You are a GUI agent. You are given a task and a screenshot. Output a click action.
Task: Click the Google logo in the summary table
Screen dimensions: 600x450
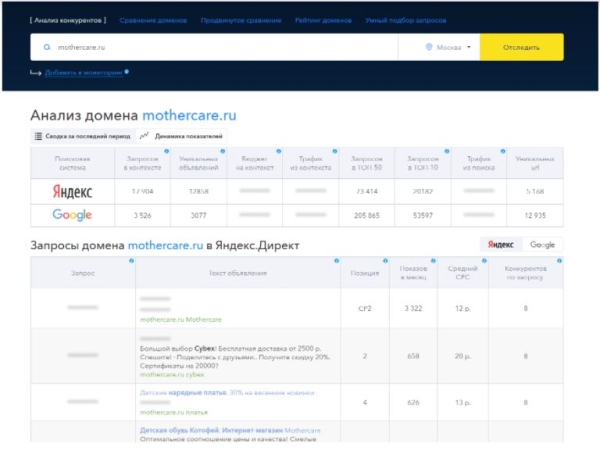72,215
